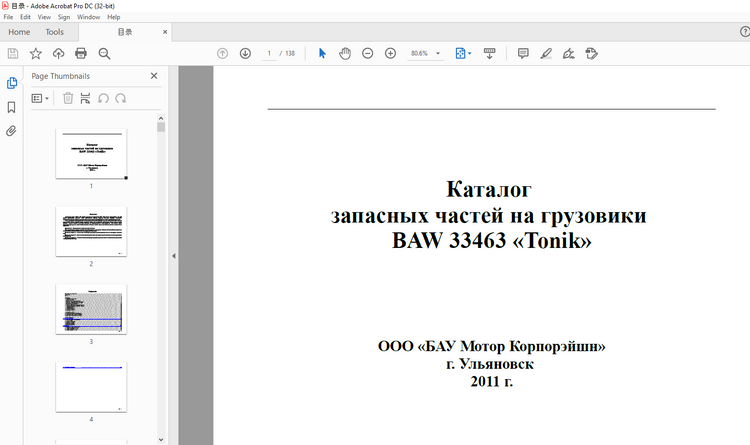Click the Print file icon
This screenshot has width=750, height=445.
tap(81, 53)
